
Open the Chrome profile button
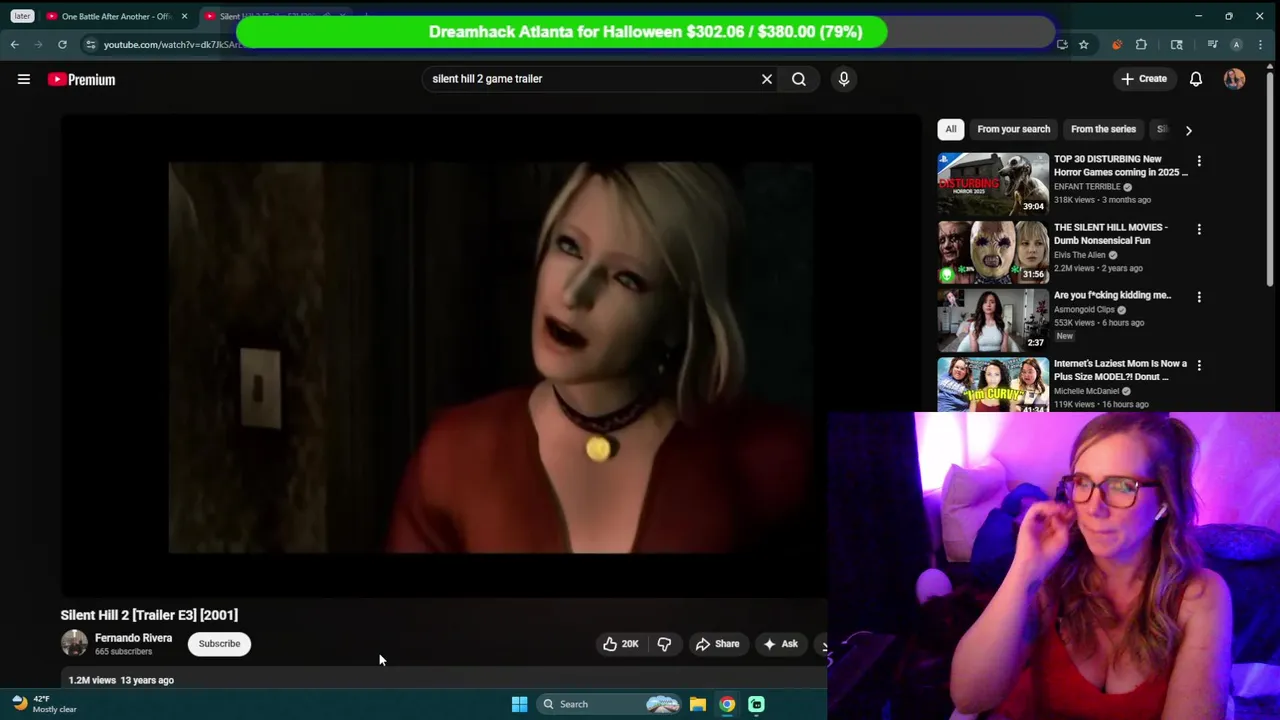(x=1236, y=44)
